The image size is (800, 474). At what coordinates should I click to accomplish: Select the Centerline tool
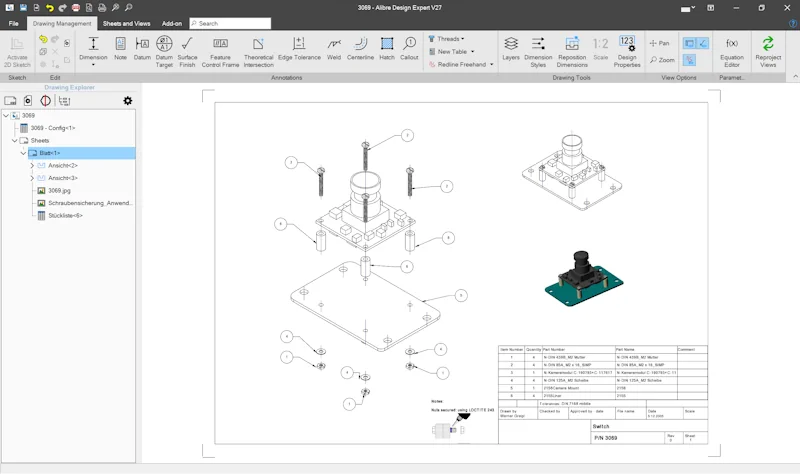pos(360,48)
